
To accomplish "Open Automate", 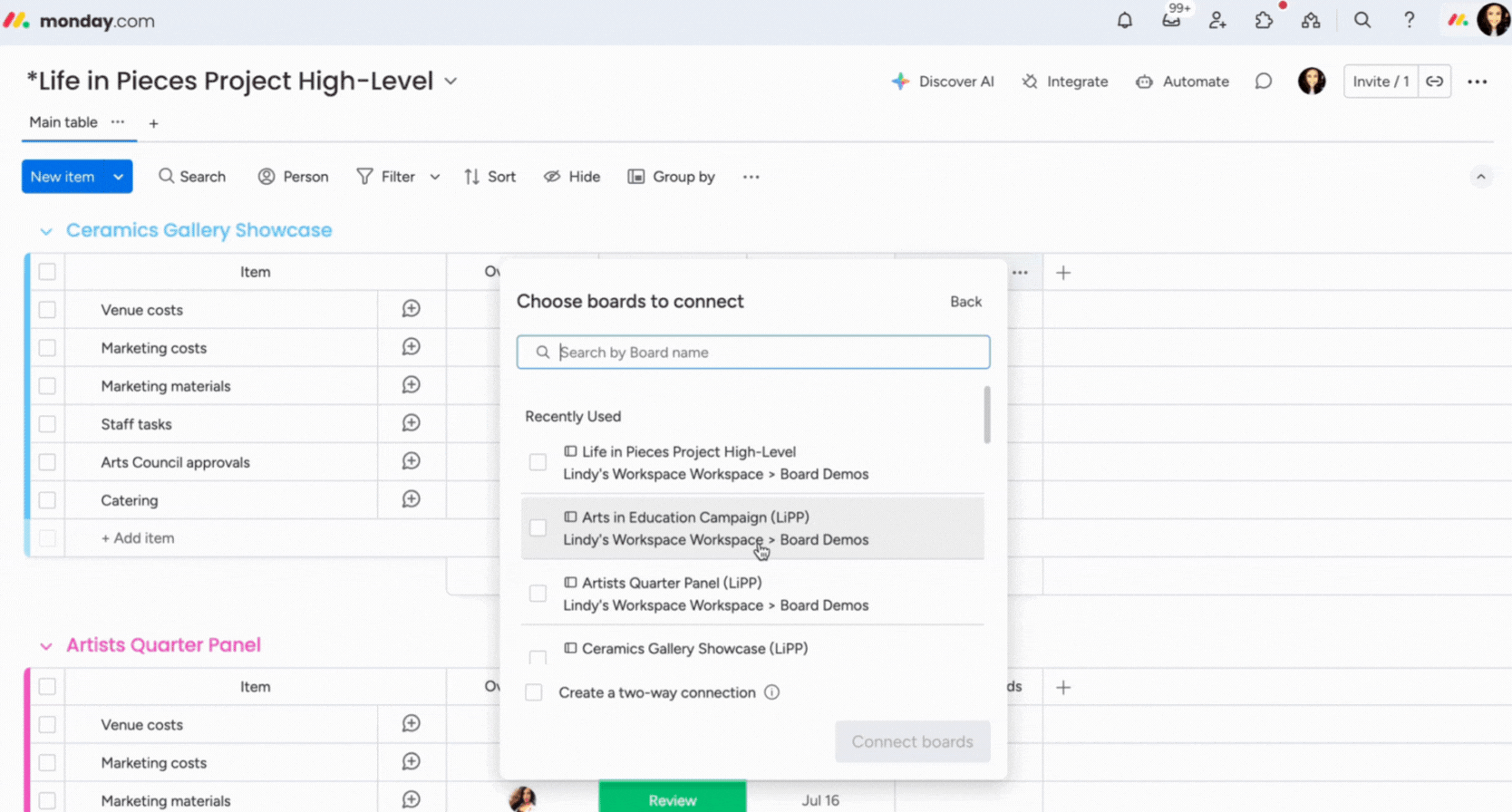I will tap(1182, 82).
